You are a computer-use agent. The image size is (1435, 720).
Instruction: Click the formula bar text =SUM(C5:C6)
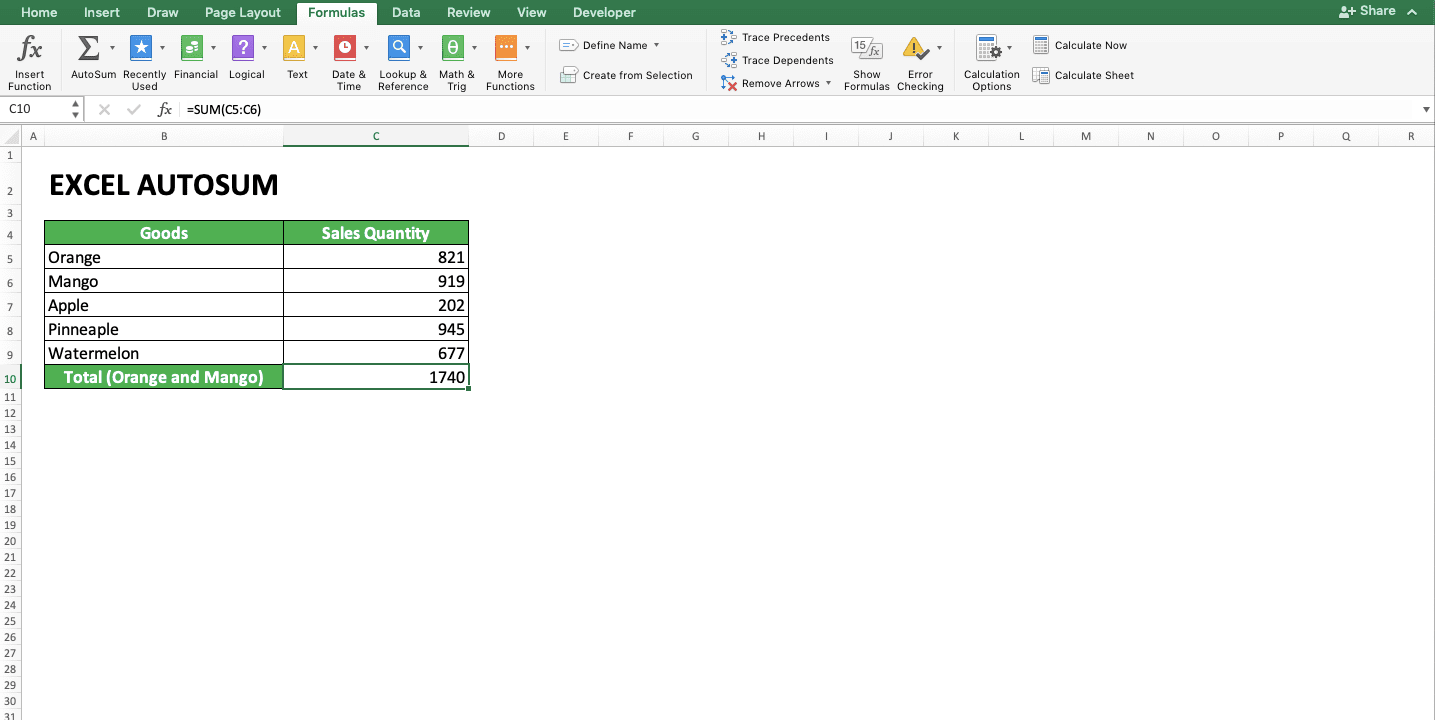pos(223,110)
